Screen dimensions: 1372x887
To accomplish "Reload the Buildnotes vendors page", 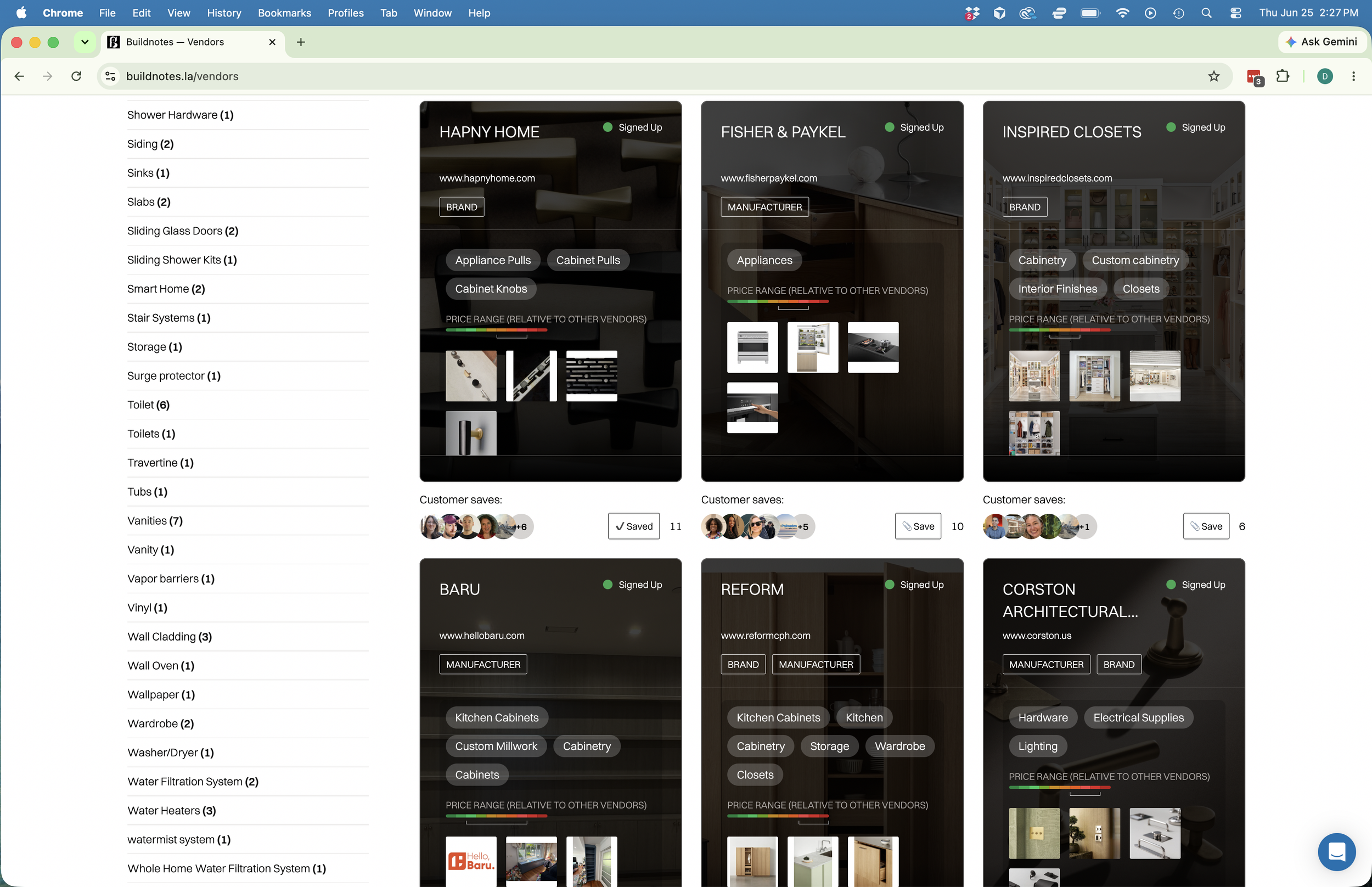I will (x=76, y=76).
